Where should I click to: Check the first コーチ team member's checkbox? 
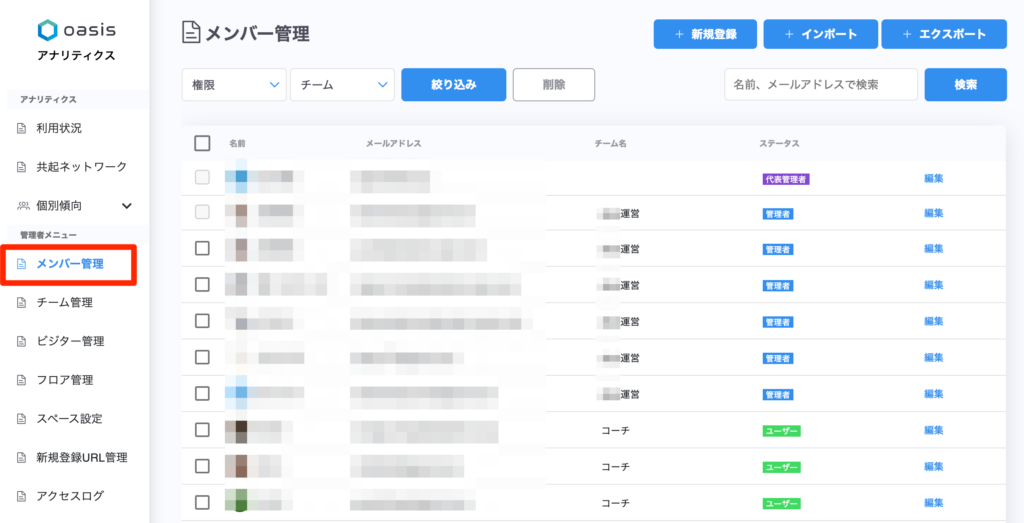(202, 430)
